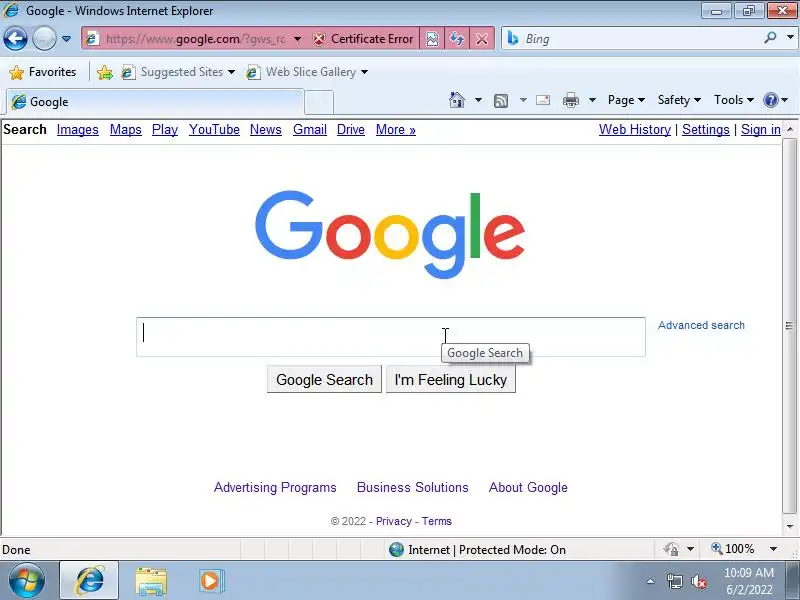Expand the Feeds dropdown arrow
Image resolution: width=800 pixels, height=600 pixels.
[523, 100]
